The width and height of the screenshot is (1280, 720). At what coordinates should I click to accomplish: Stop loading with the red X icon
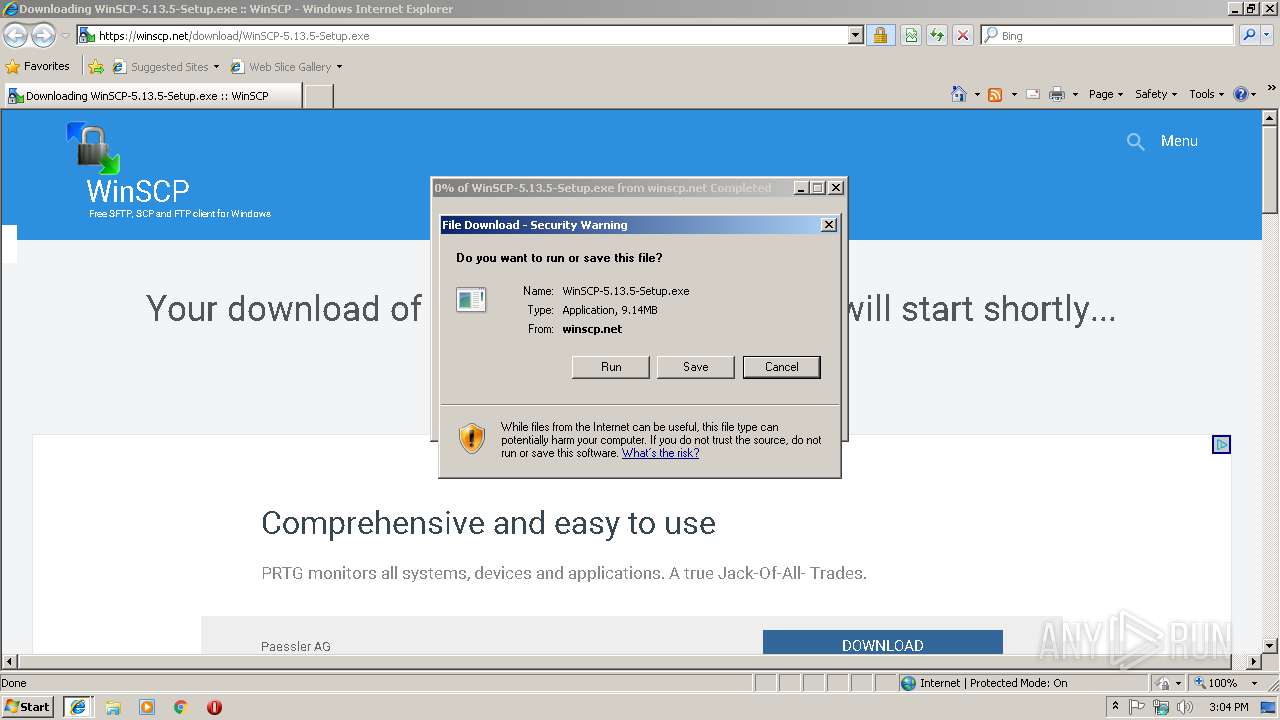pos(963,35)
